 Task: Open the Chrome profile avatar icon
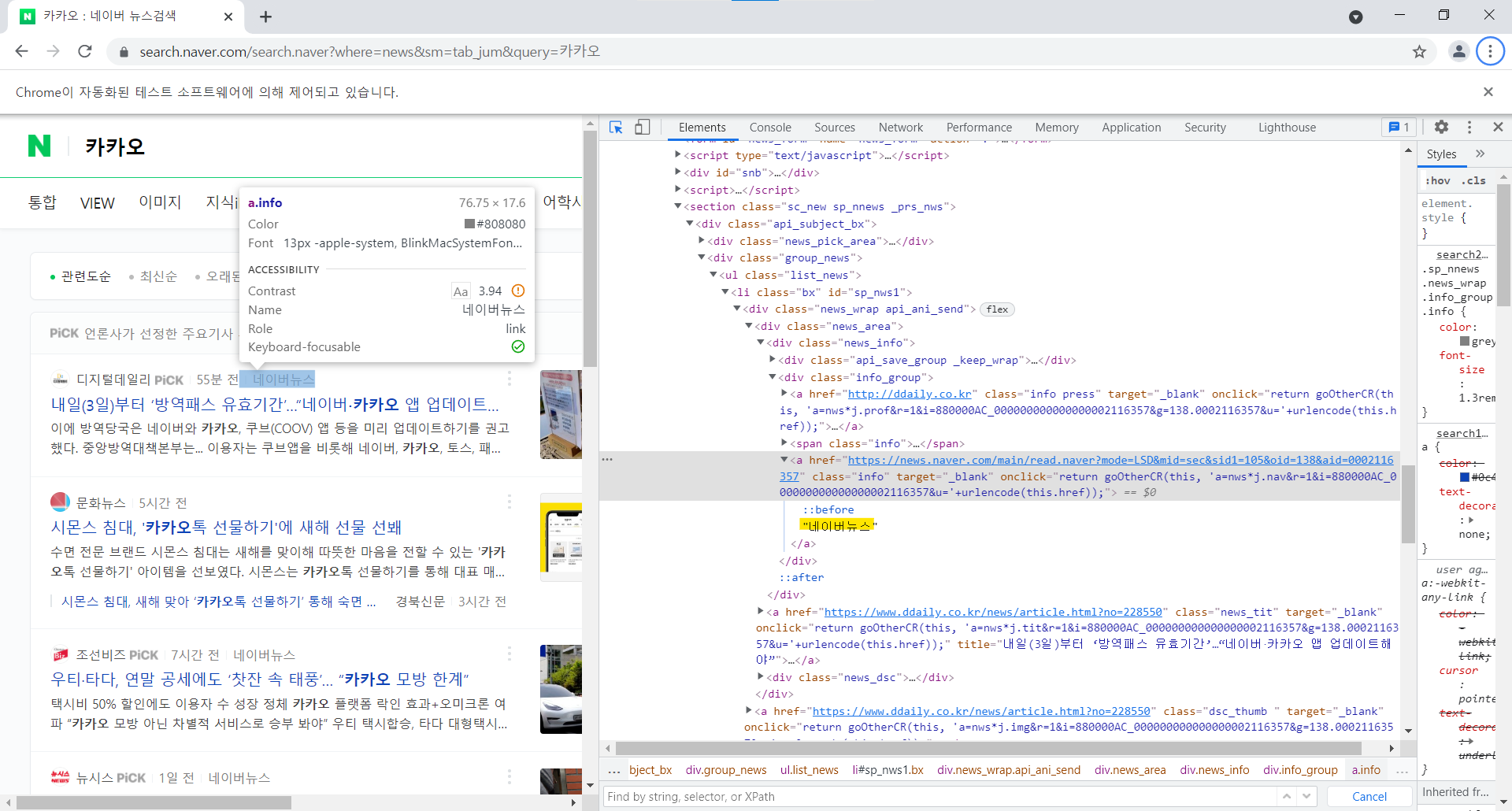coord(1458,51)
